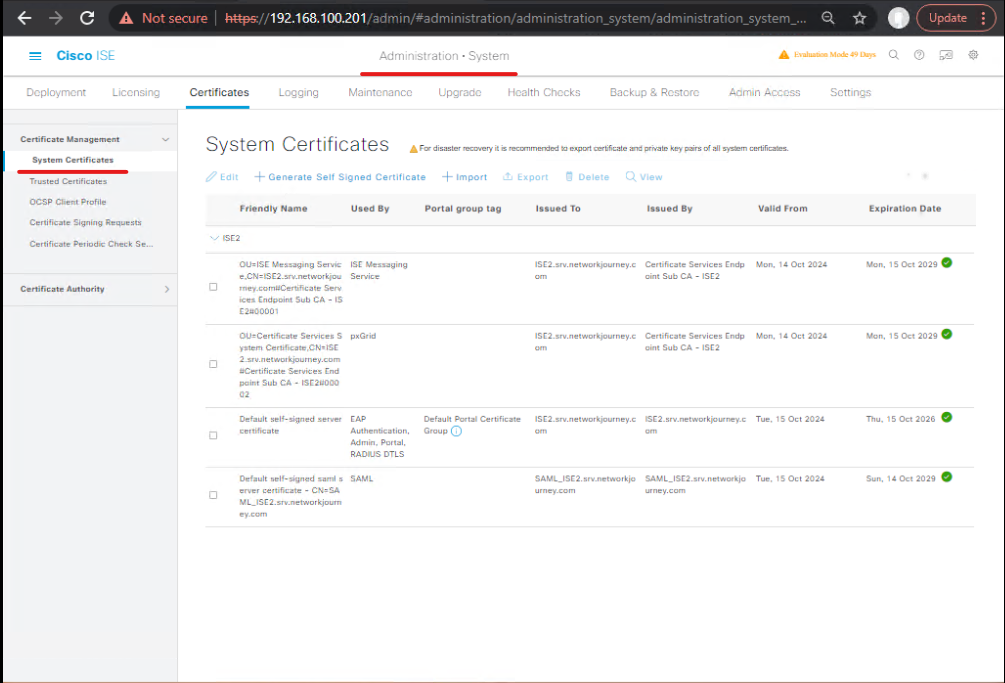Sort by the Friendly Name column header
This screenshot has height=683, width=1005.
[x=274, y=209]
